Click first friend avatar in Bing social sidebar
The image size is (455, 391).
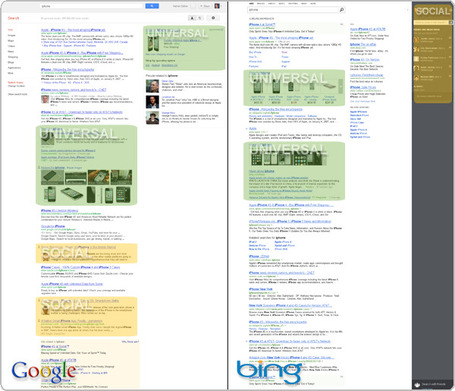tap(416, 40)
